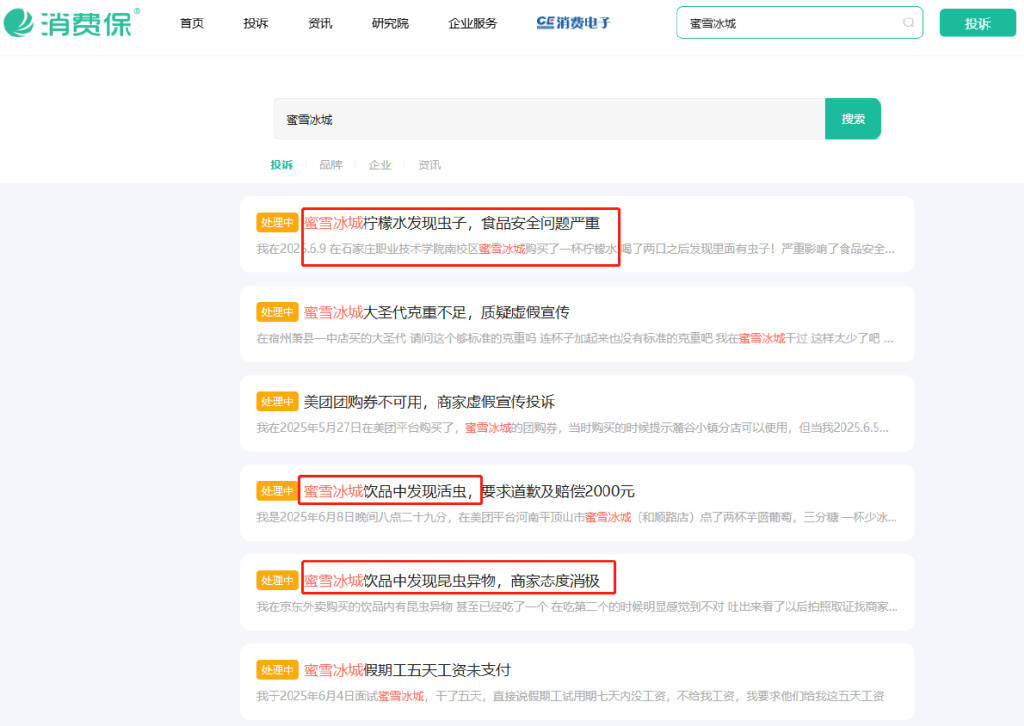Click the magnifier icon in header search
Screen dimensions: 1024x726
click(908, 23)
